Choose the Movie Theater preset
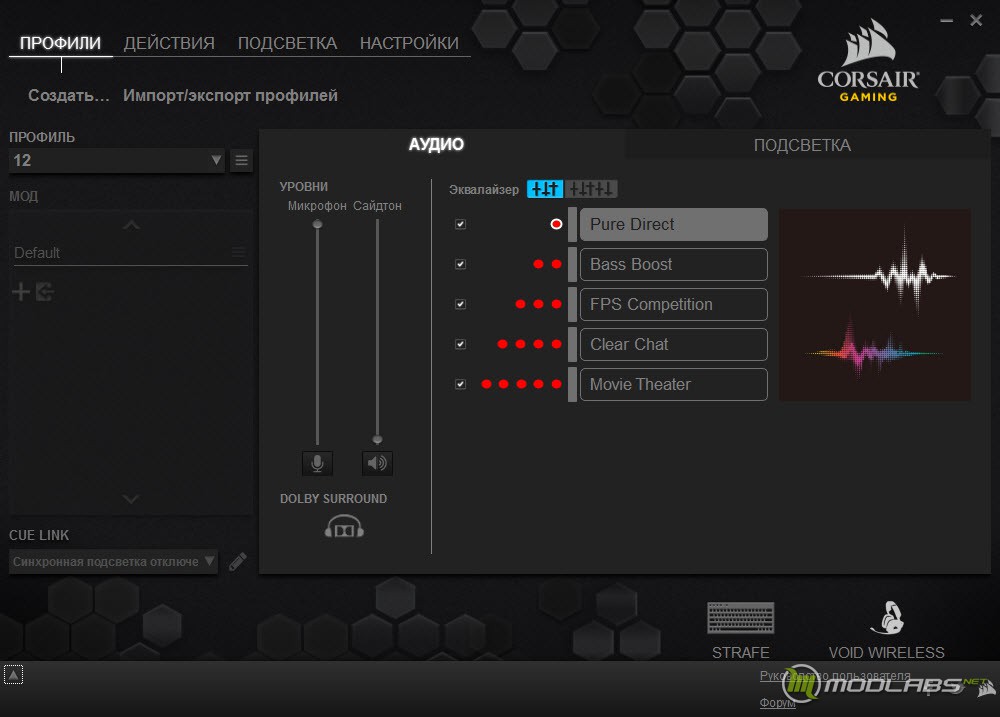This screenshot has width=1000, height=717. (673, 384)
